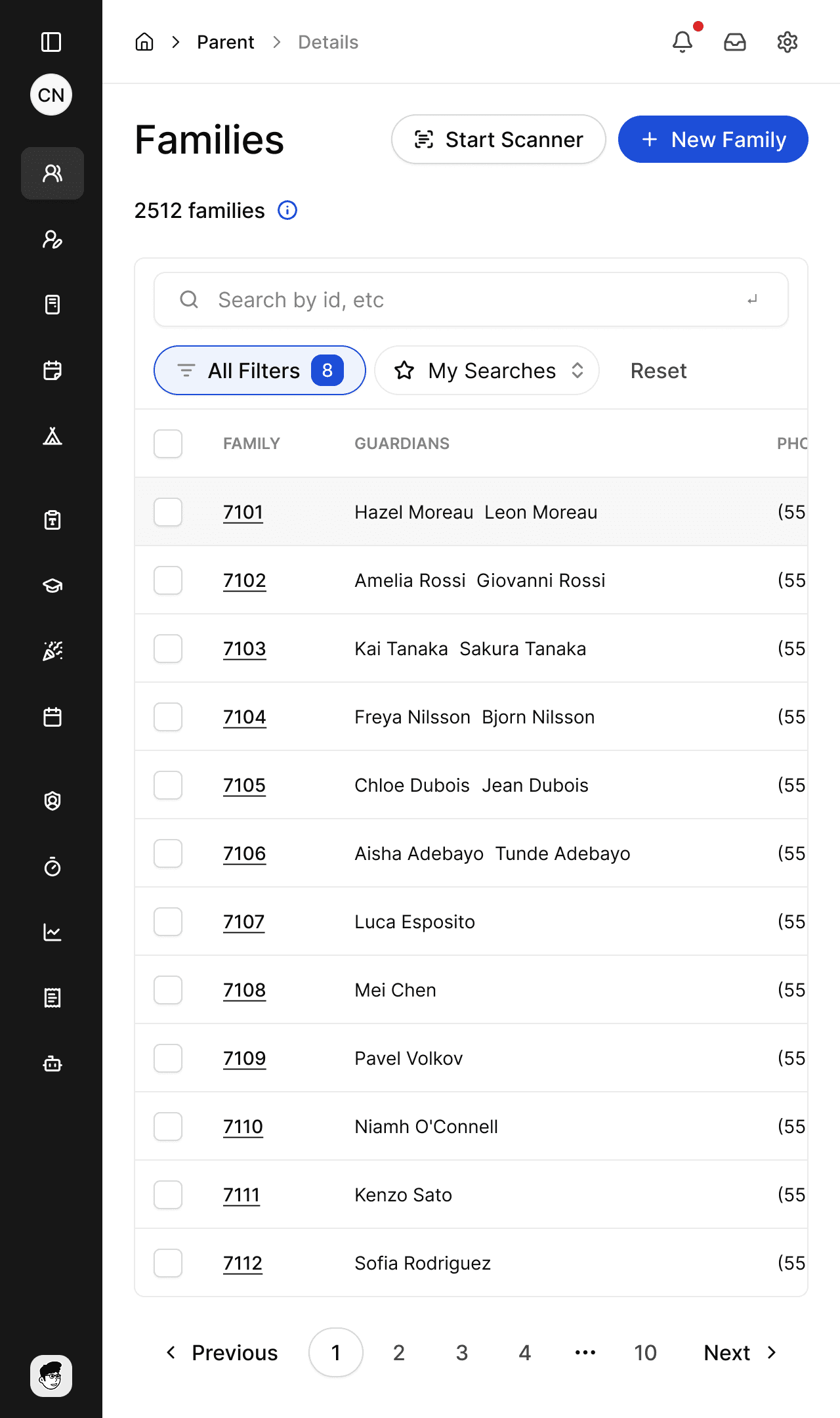840x1418 pixels.
Task: Go to page 2
Action: tap(399, 1352)
